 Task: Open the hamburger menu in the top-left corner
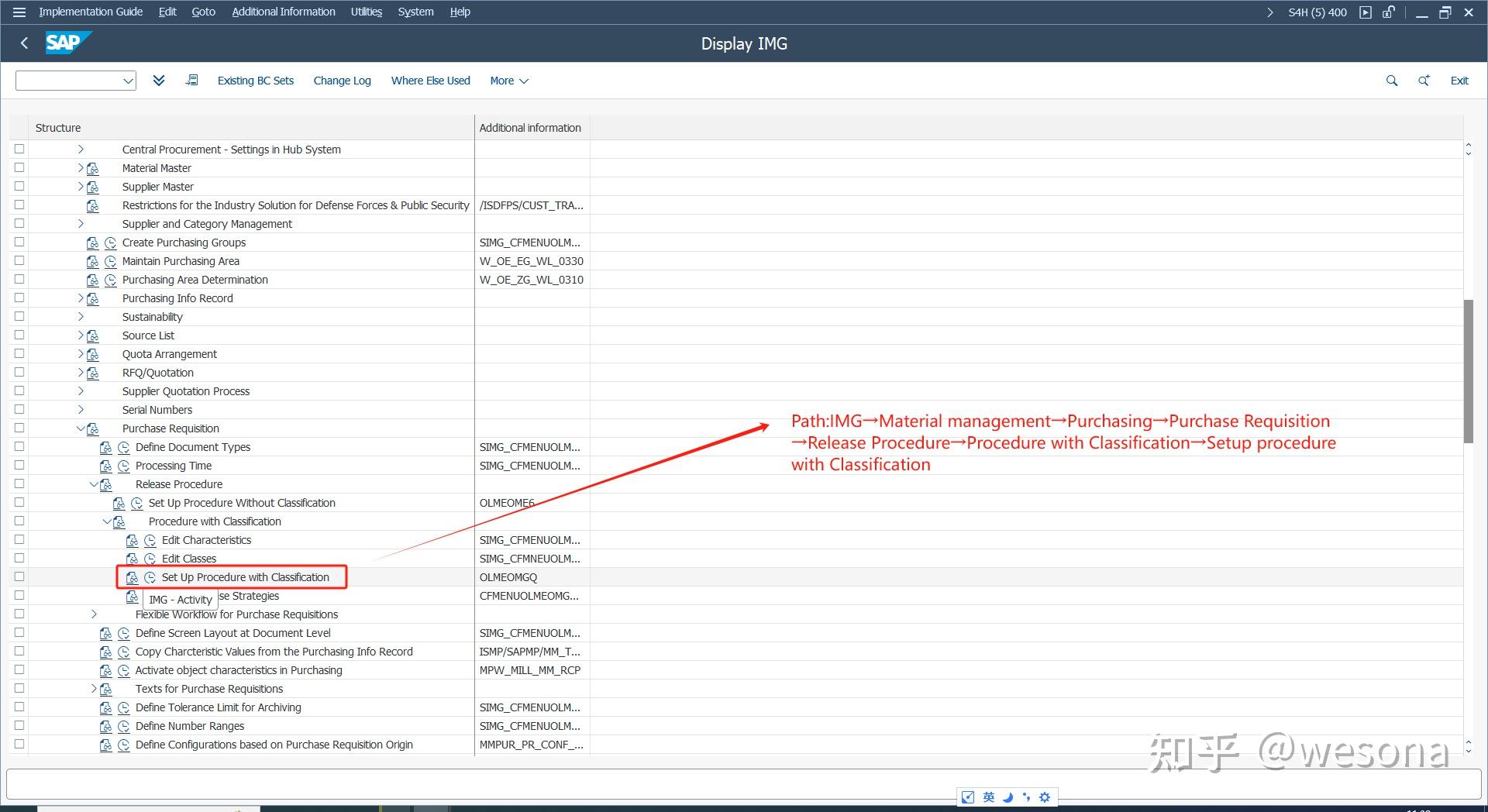19,12
